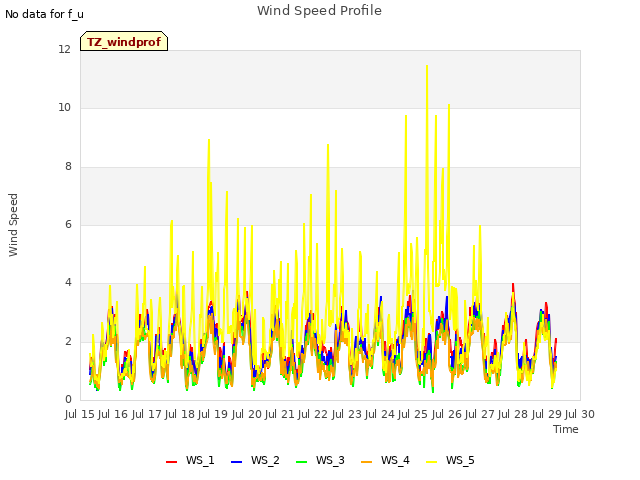Click the Wind Speed y-axis label
The width and height of the screenshot is (640, 480).
tap(13, 225)
